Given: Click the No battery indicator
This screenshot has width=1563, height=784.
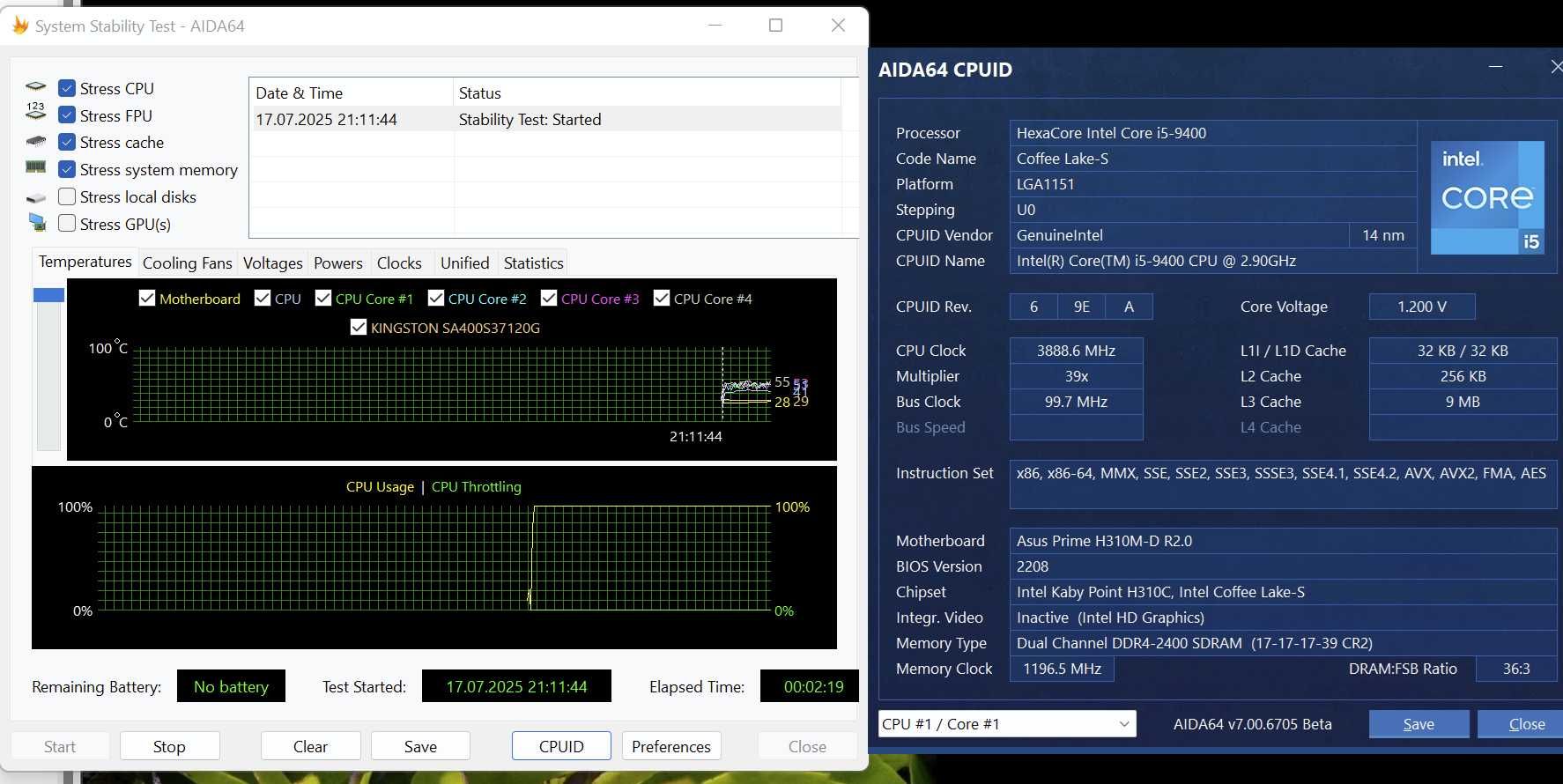Looking at the screenshot, I should pos(231,686).
